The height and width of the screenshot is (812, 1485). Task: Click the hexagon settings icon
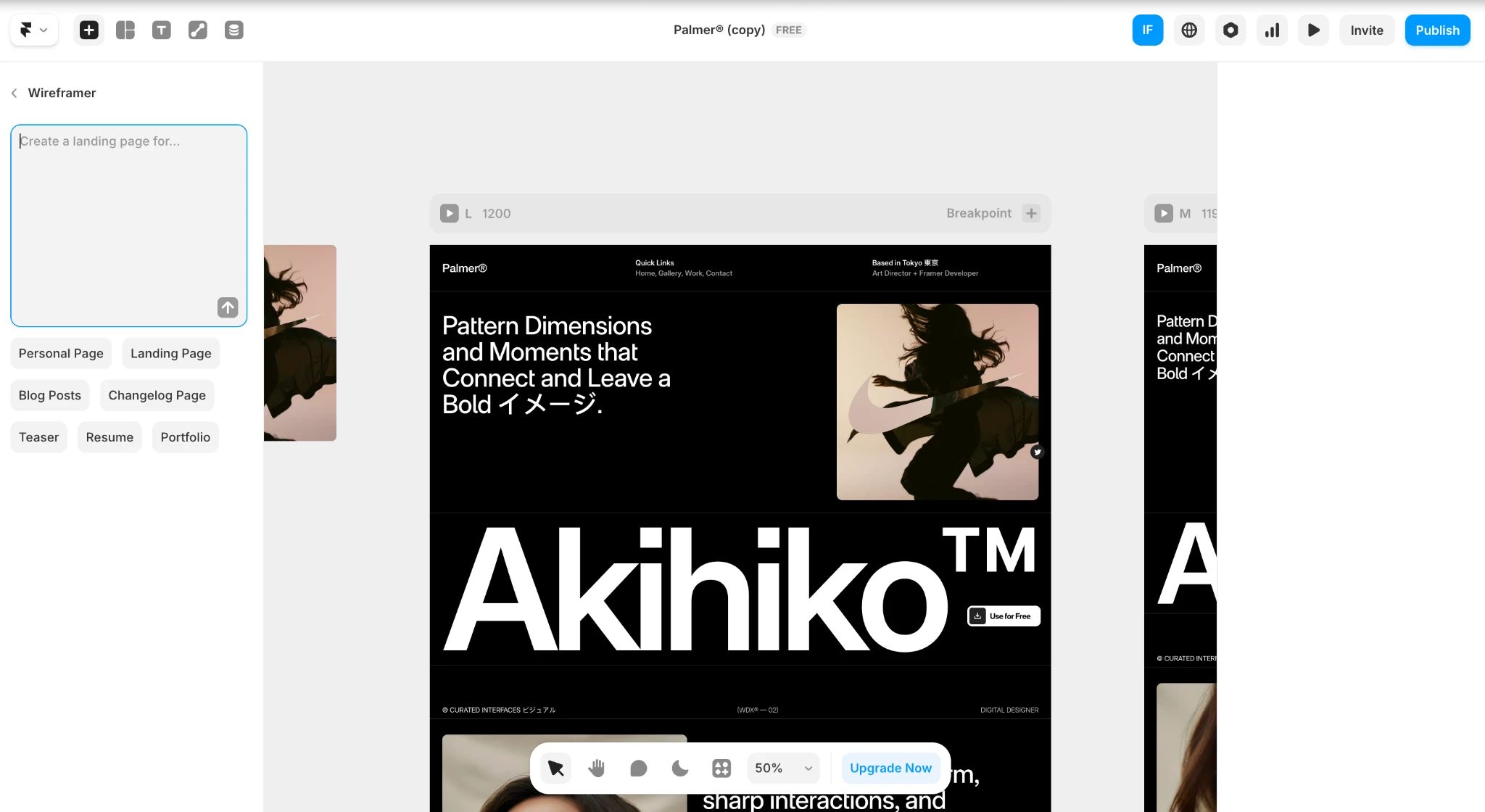pyautogui.click(x=1230, y=30)
